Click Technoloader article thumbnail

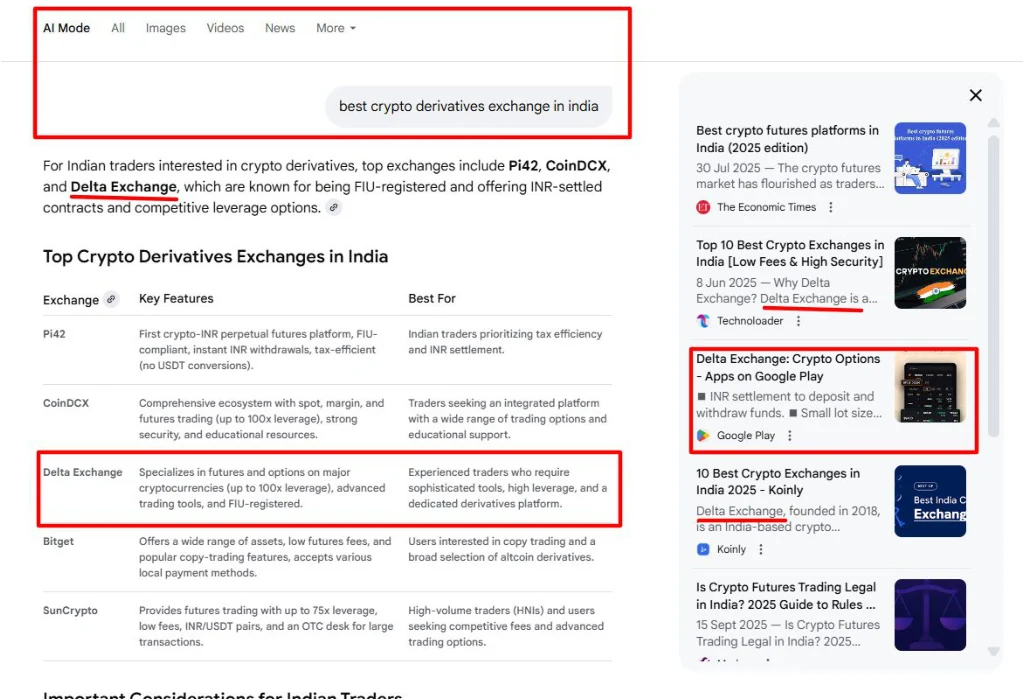930,273
